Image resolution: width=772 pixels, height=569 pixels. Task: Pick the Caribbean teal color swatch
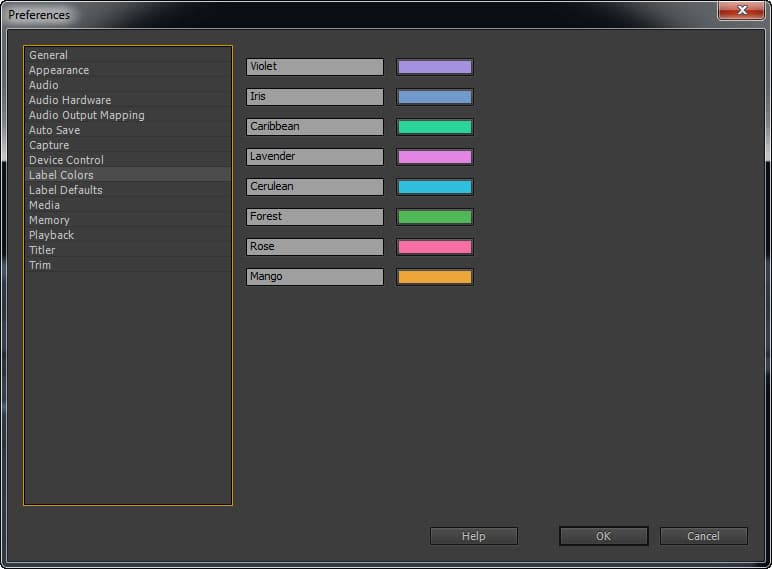(435, 127)
